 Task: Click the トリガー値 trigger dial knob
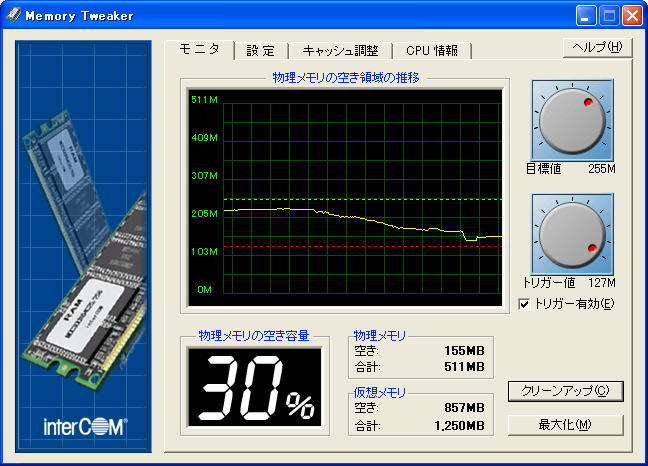click(x=572, y=234)
